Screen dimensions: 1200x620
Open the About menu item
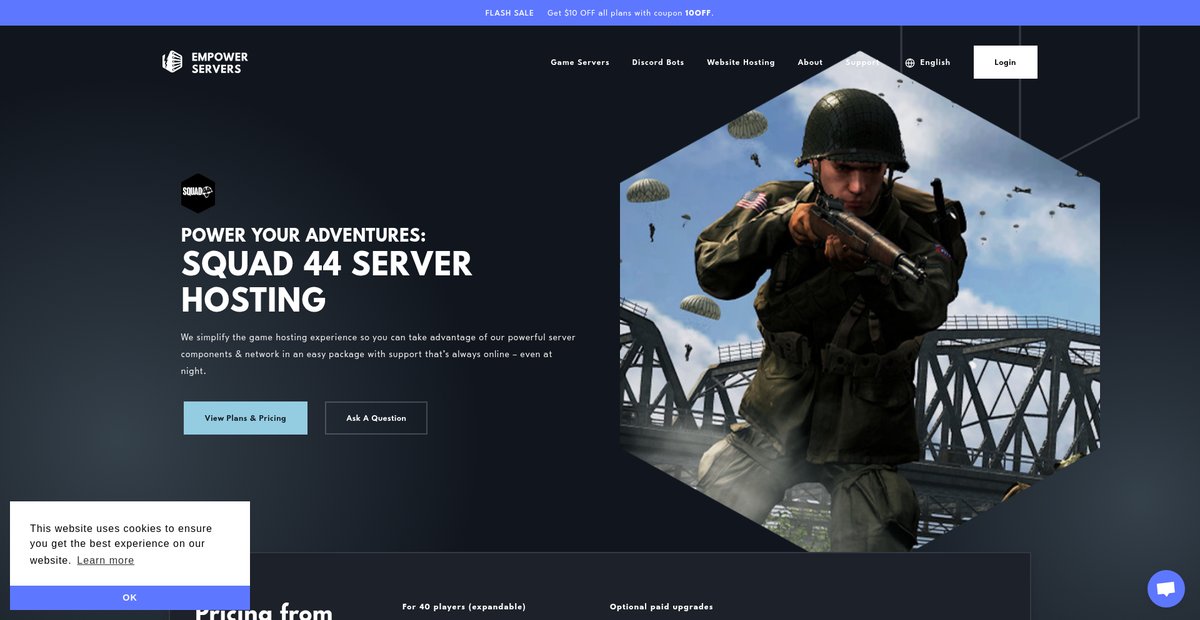tap(810, 62)
